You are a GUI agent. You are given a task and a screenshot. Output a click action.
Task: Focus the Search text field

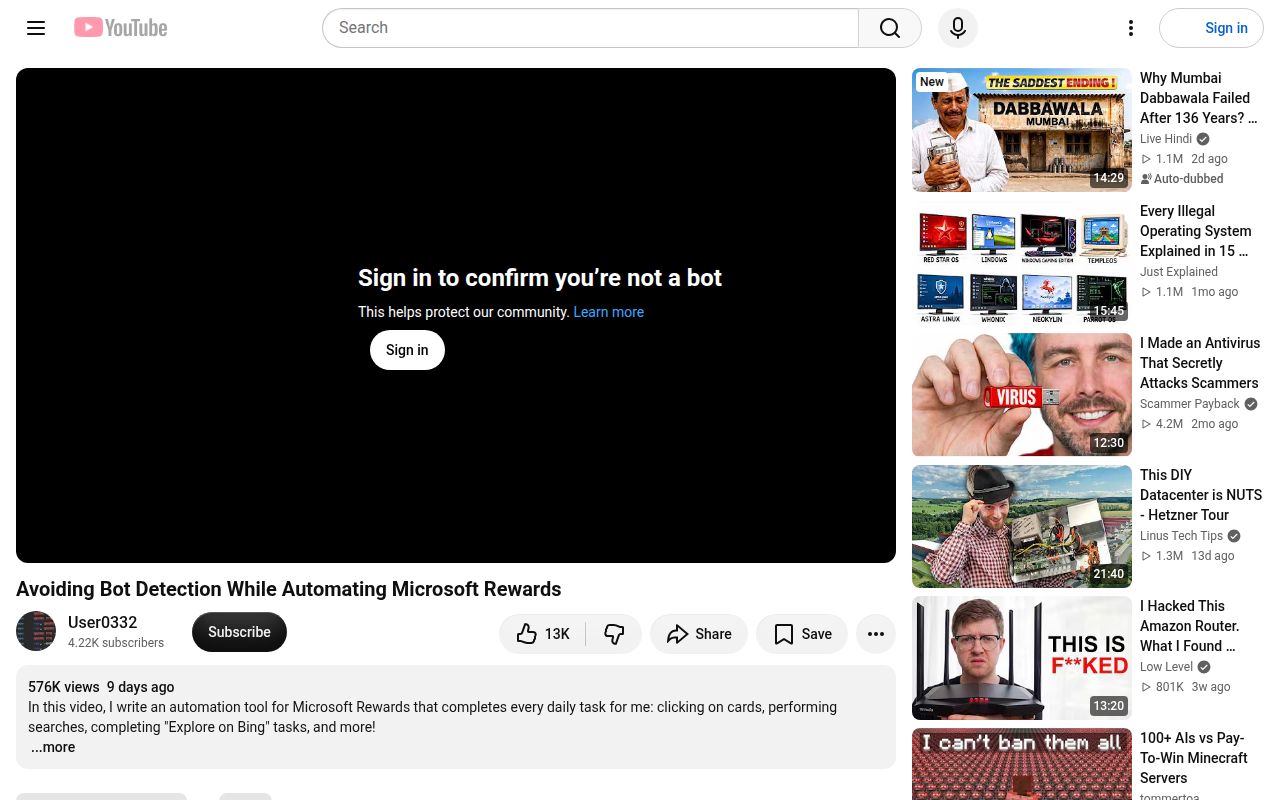[590, 28]
